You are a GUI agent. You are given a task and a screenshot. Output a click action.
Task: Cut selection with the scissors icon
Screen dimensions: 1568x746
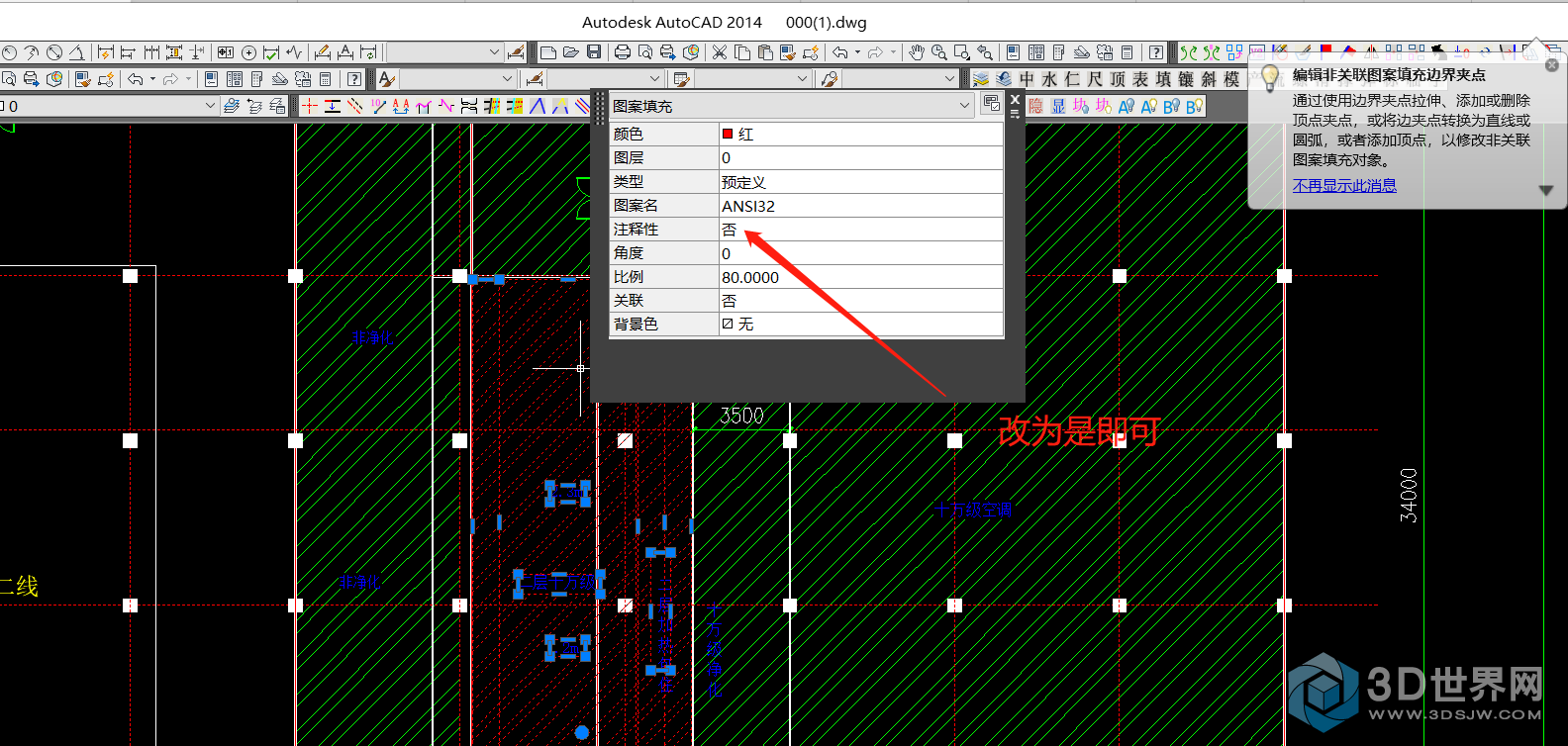point(720,52)
